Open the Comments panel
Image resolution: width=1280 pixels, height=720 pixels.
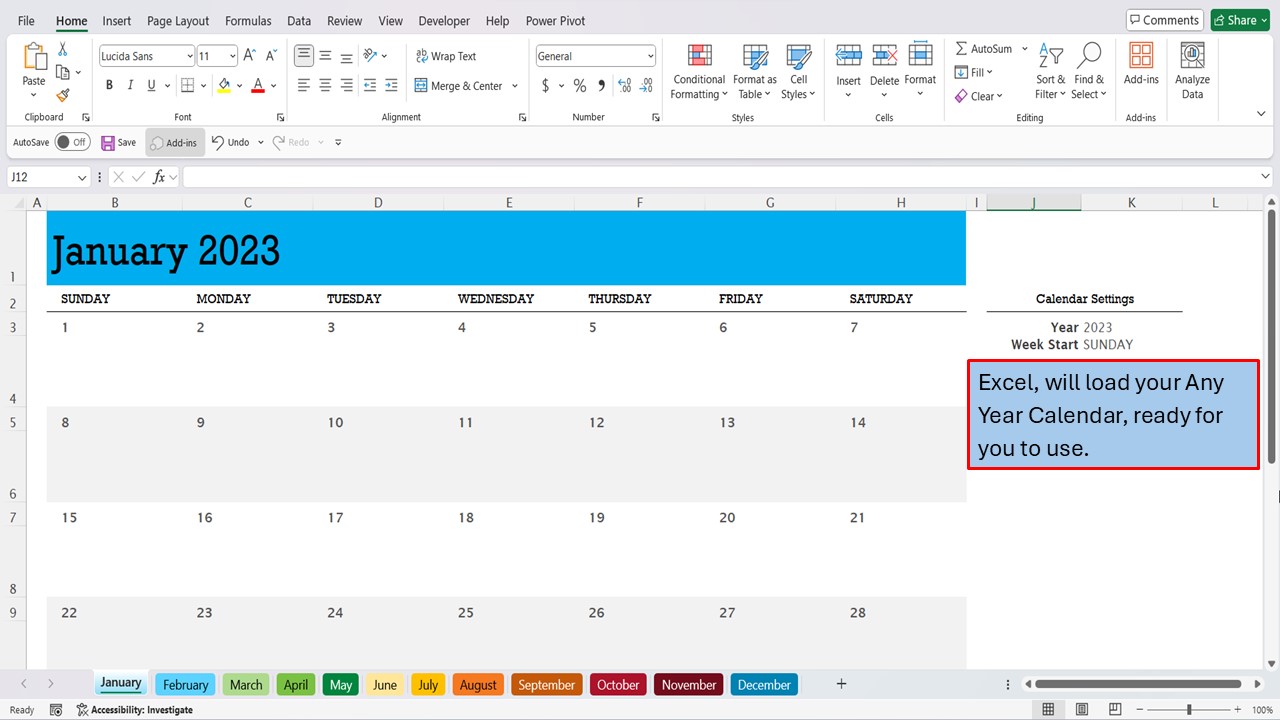tap(1163, 19)
